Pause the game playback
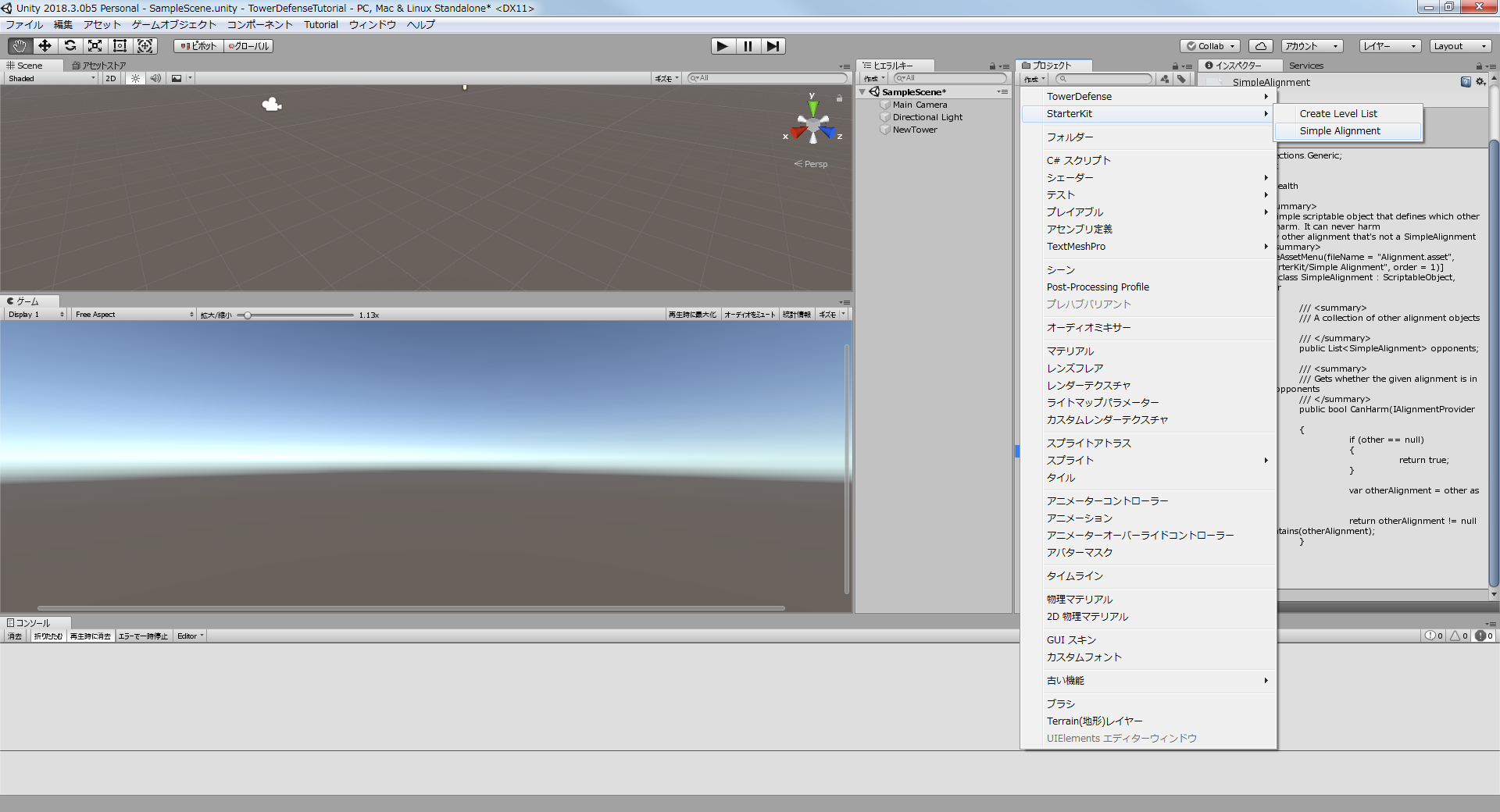Viewport: 1500px width, 812px height. [x=748, y=46]
